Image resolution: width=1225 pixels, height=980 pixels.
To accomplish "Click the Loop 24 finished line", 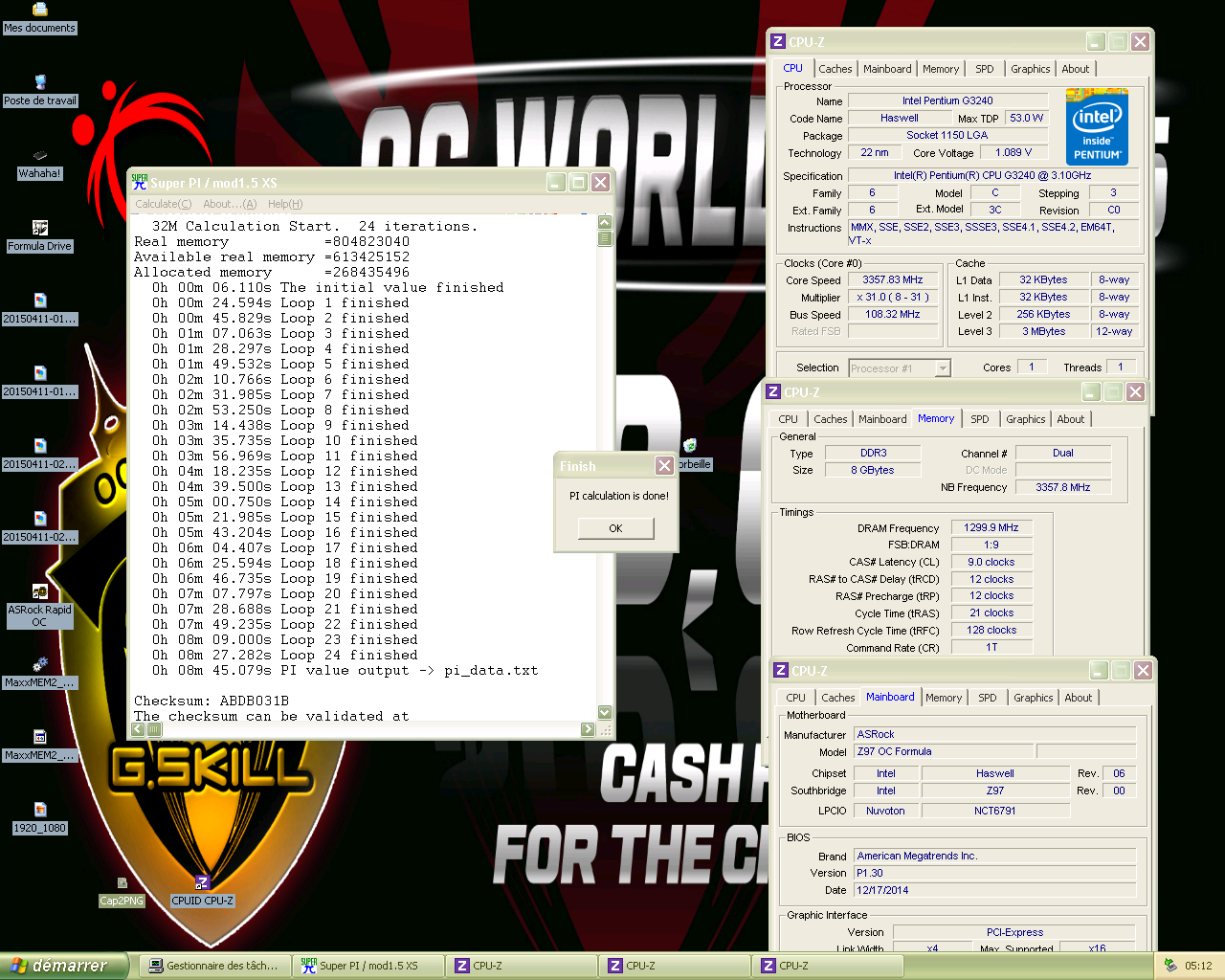I will point(285,655).
